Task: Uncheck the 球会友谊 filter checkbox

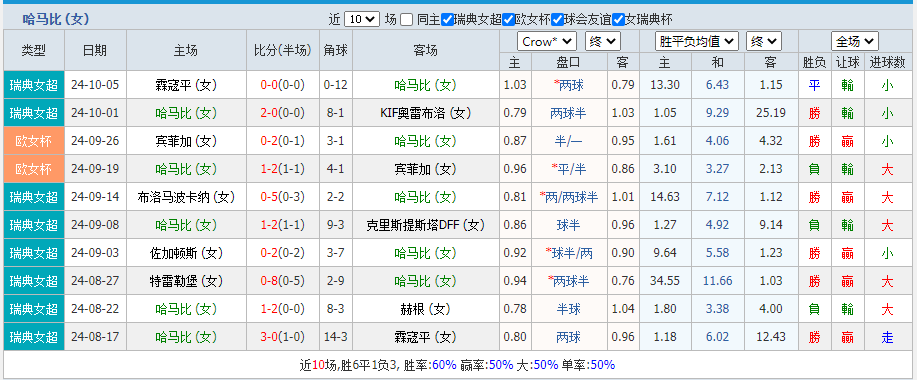Action: (557, 19)
